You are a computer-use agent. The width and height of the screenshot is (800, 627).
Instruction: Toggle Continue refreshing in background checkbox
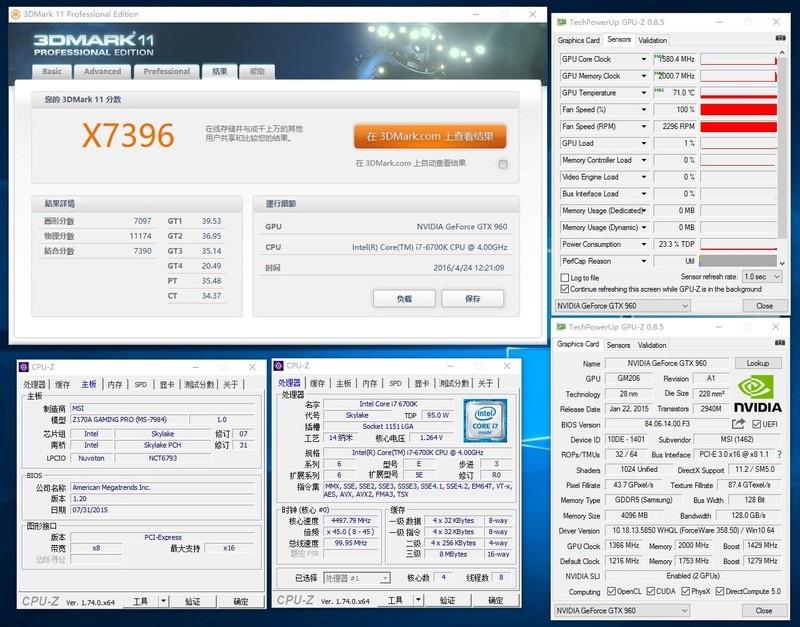tap(565, 289)
